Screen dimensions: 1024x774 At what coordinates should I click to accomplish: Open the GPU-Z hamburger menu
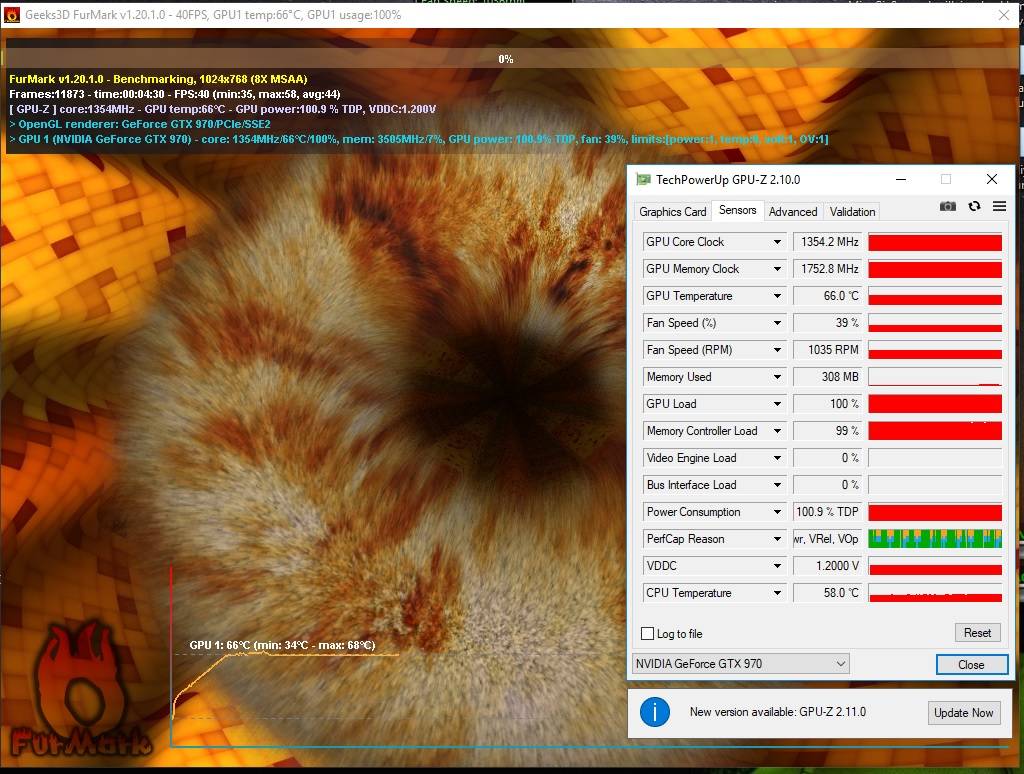(999, 206)
